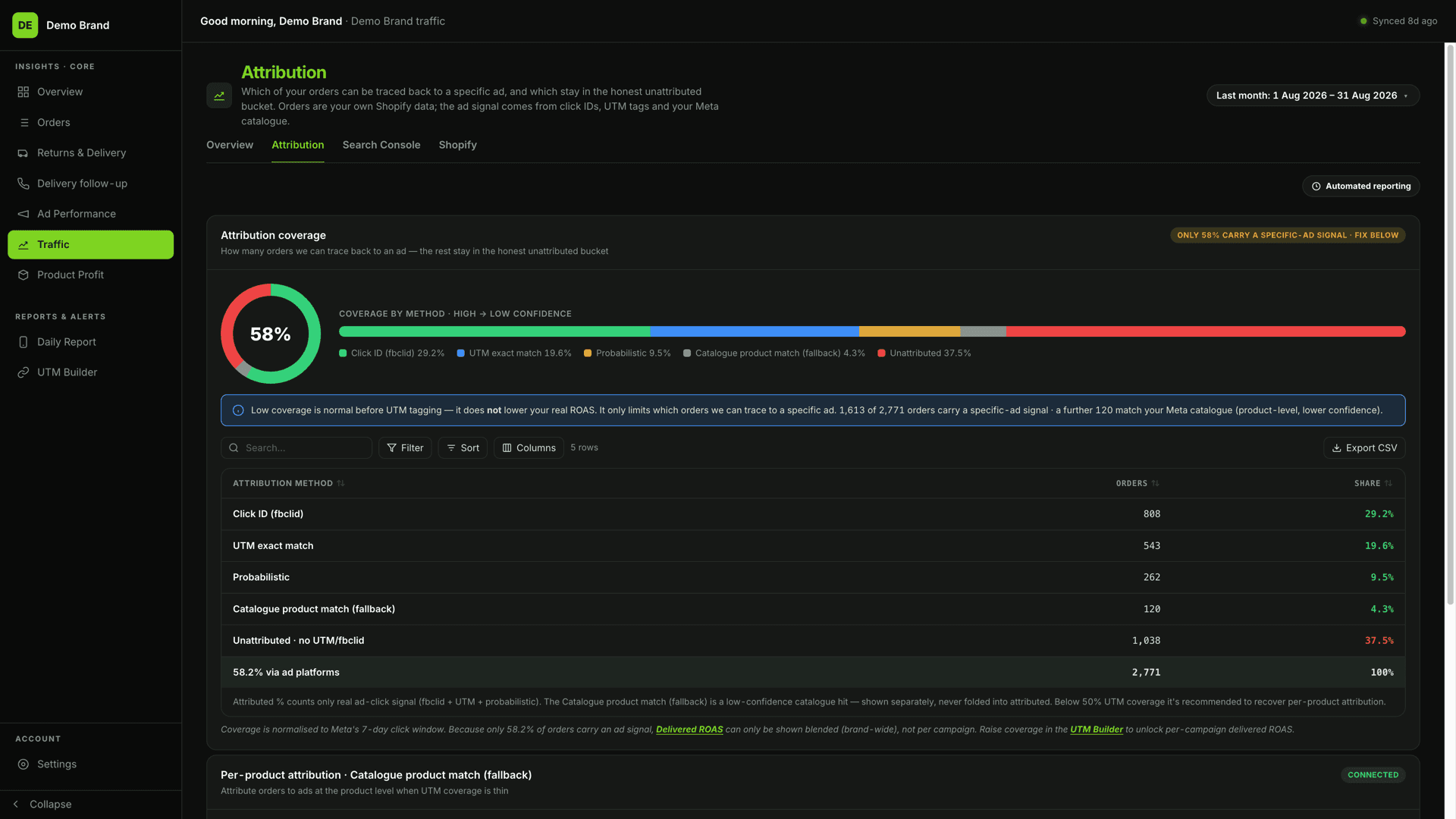Focus the Search input field
The height and width of the screenshot is (819, 1456).
tap(297, 448)
